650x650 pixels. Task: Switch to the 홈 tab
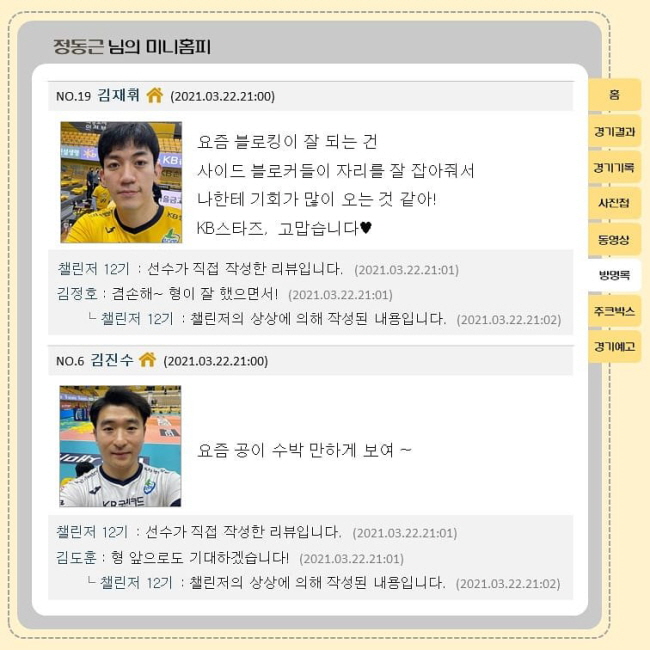614,95
